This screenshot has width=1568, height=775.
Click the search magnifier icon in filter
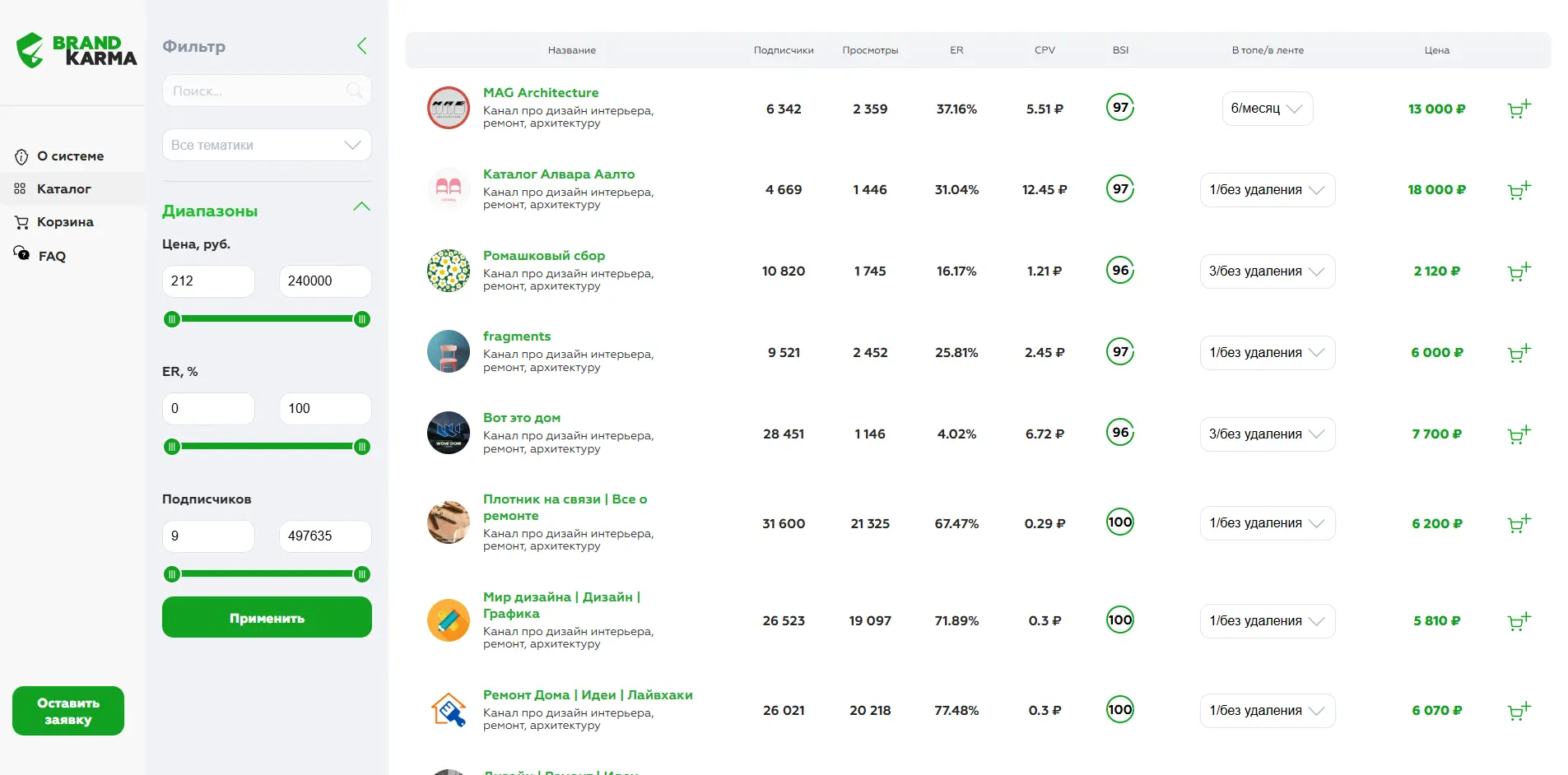point(355,90)
